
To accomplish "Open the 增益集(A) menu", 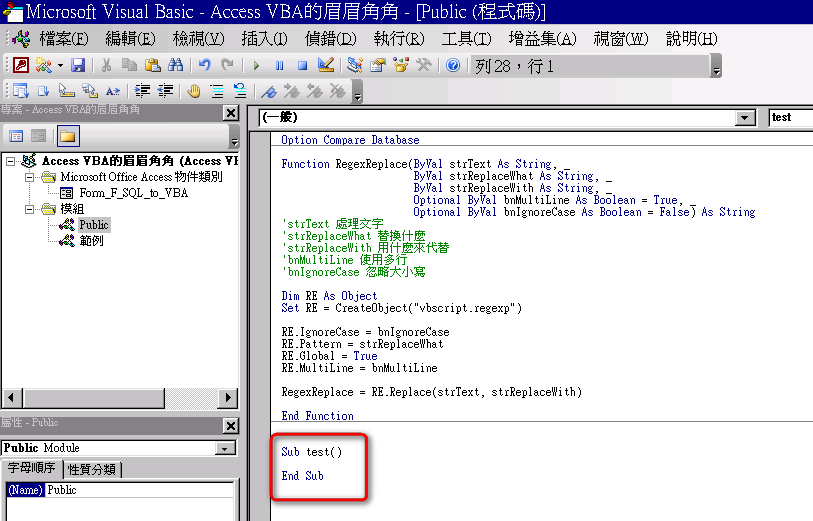I will point(542,39).
